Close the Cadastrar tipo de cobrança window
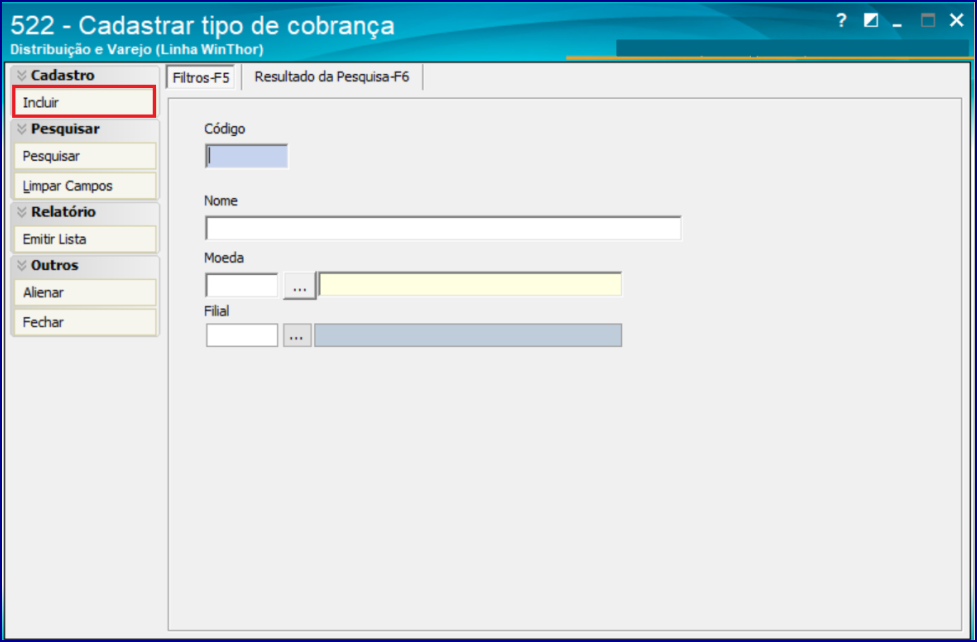Screen dimensions: 977x642 [x=956, y=21]
